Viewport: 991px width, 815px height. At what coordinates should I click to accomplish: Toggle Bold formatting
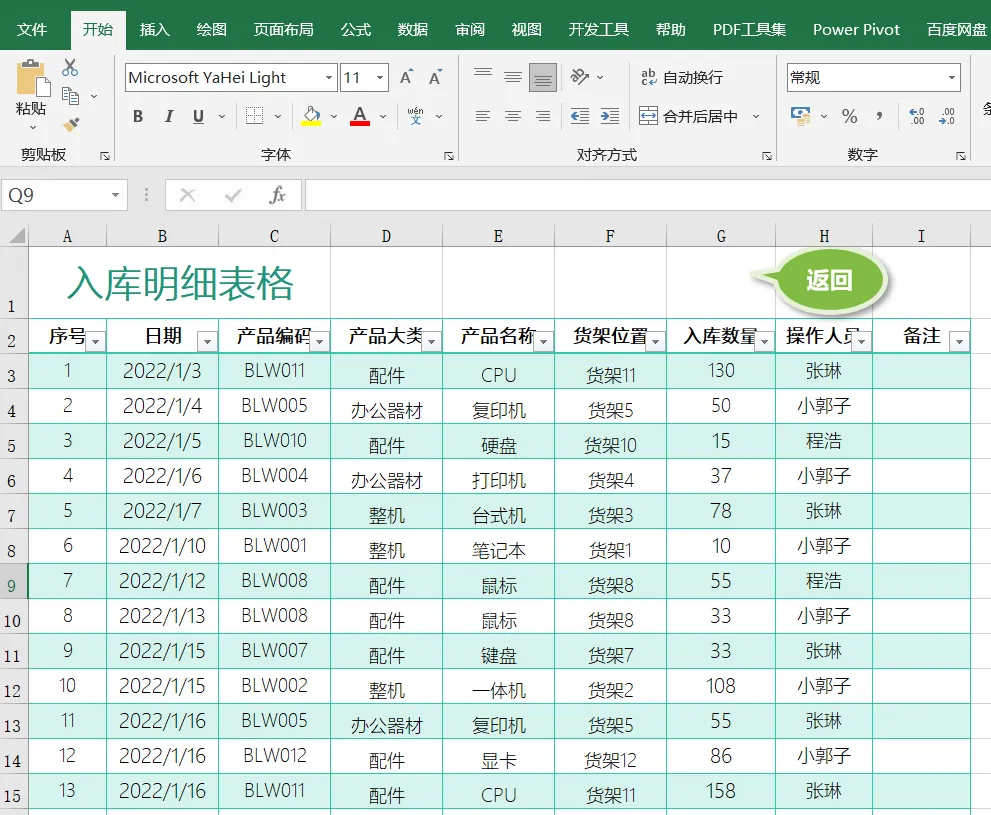138,116
